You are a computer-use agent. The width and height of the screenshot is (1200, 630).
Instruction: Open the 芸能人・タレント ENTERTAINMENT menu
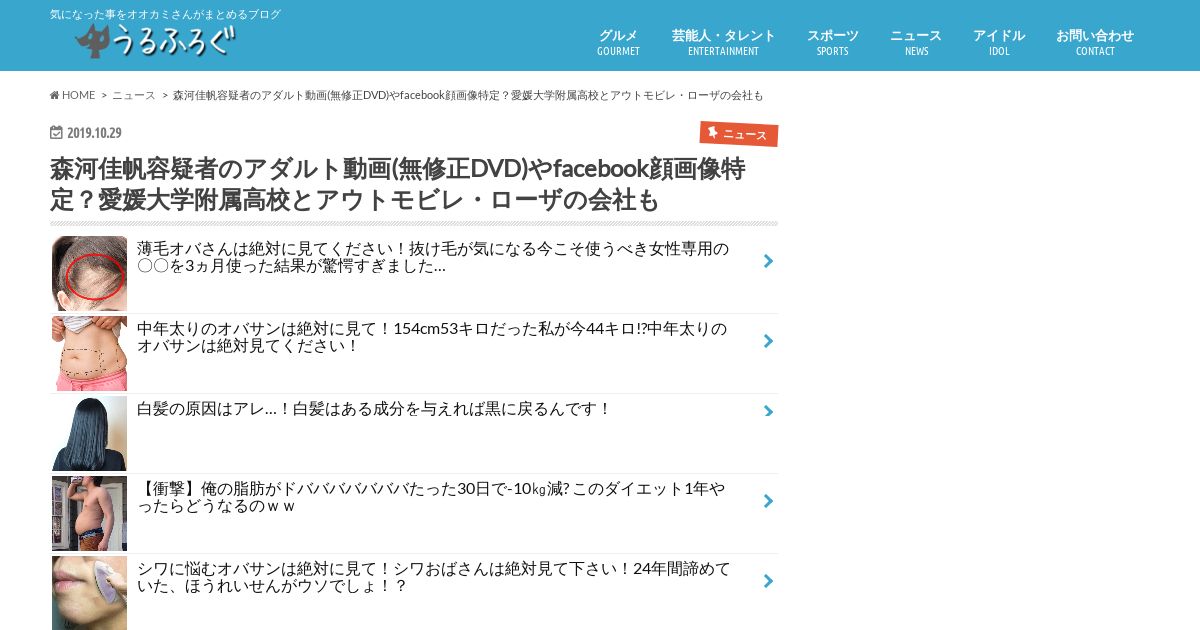pyautogui.click(x=723, y=42)
